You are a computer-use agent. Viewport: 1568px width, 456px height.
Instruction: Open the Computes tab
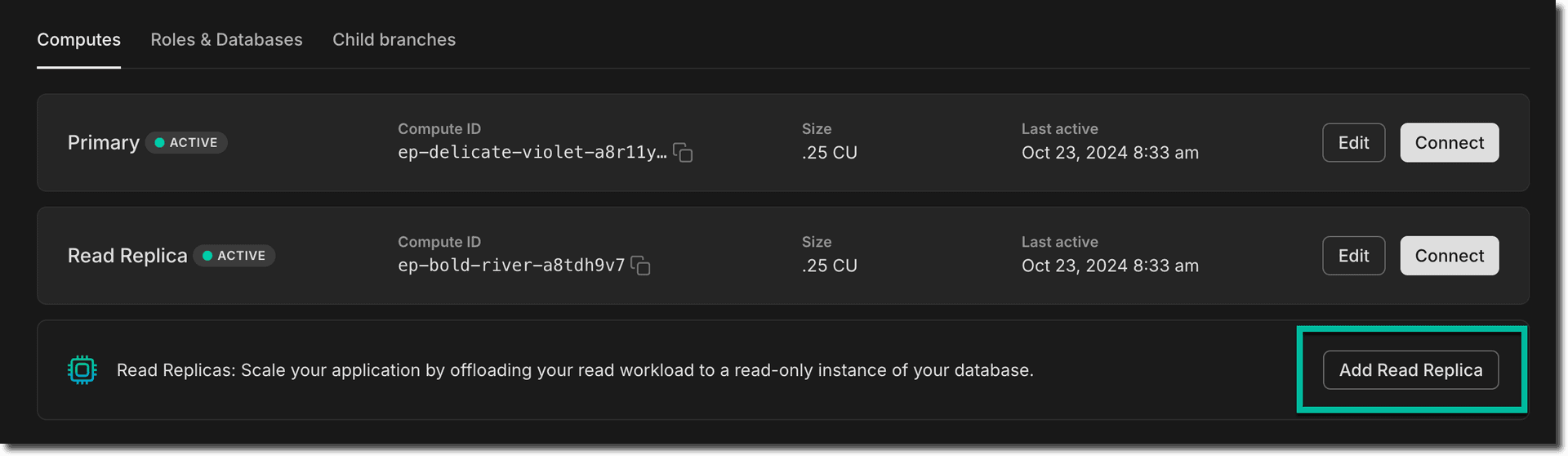[78, 39]
